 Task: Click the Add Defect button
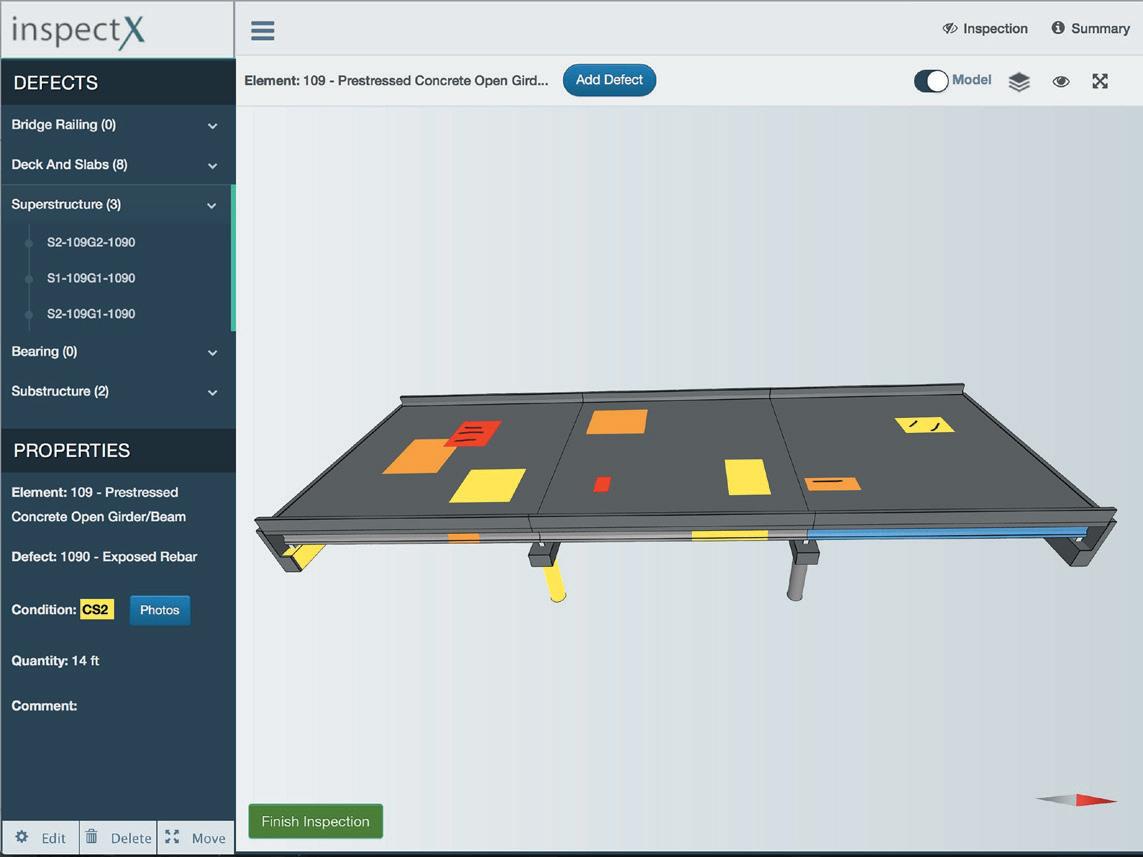[609, 80]
